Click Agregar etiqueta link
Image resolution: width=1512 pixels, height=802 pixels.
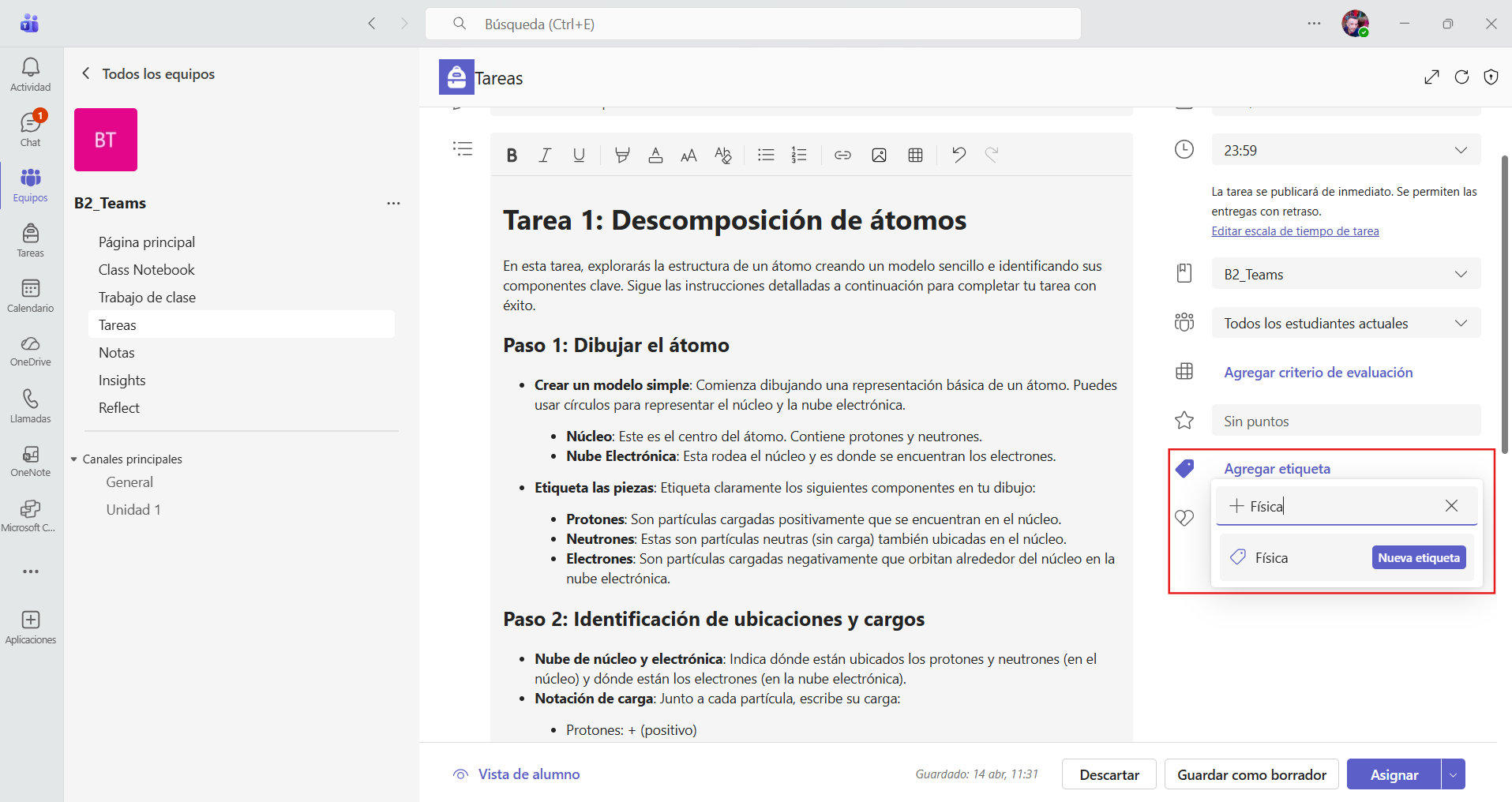(x=1277, y=469)
